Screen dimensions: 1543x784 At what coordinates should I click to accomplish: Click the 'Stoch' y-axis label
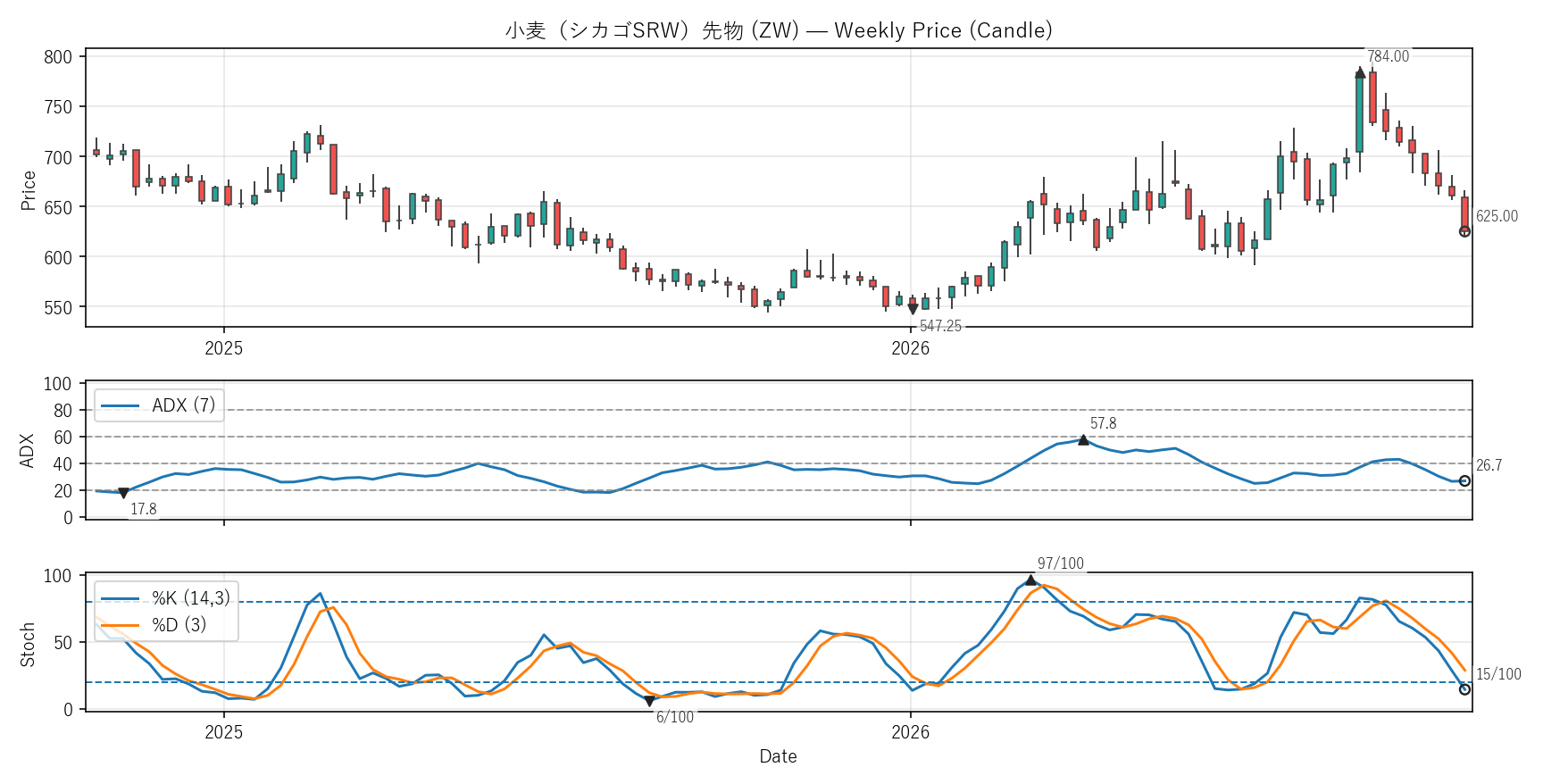tap(28, 645)
